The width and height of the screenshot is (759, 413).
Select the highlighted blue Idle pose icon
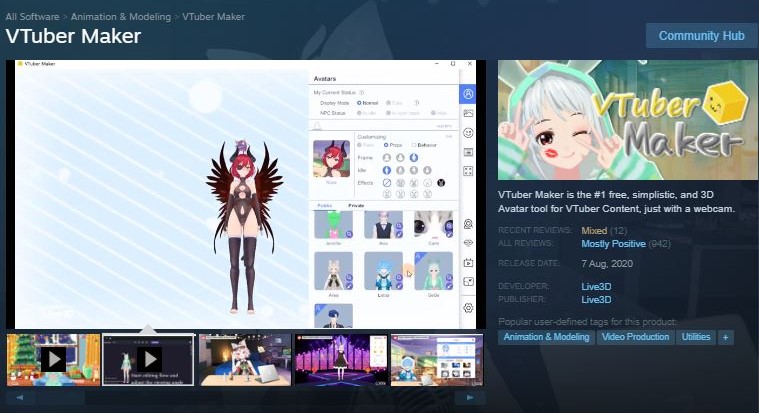coord(386,170)
